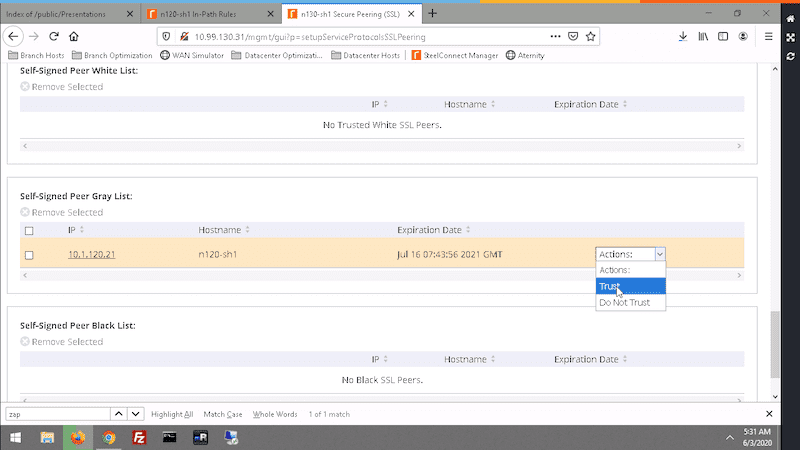Screen dimensions: 800x450
Task: Enable Highlight All in find bar
Action: point(172,413)
